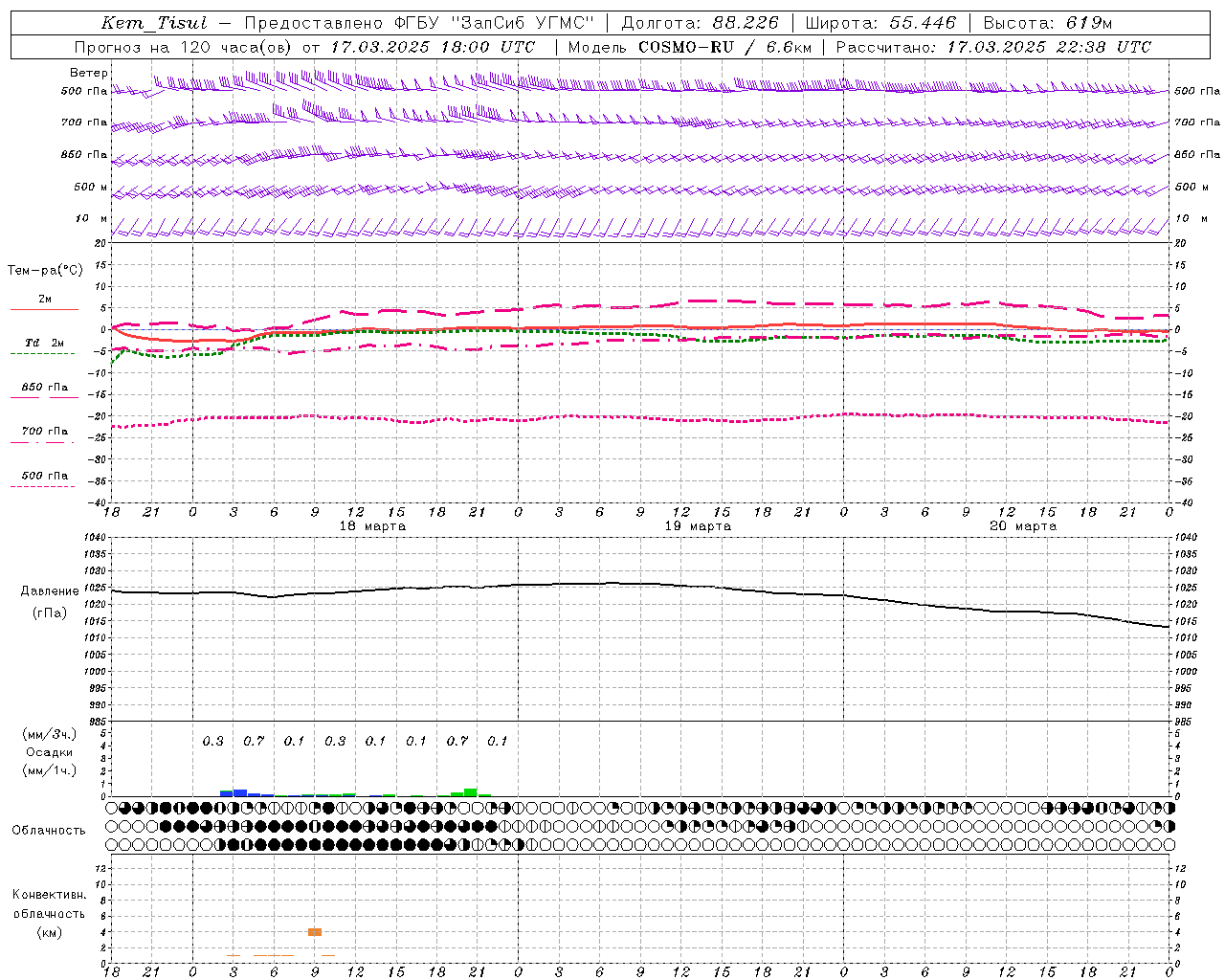Click the '(мм/1ч.)' precipitation unit label

50,770
